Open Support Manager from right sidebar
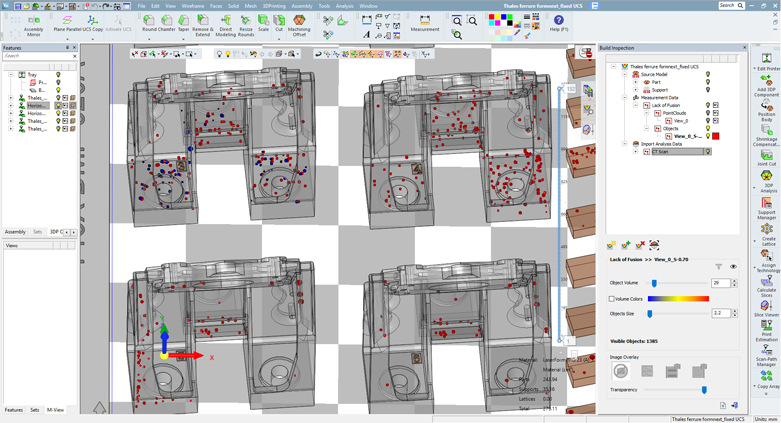The image size is (781, 423). pyautogui.click(x=767, y=207)
